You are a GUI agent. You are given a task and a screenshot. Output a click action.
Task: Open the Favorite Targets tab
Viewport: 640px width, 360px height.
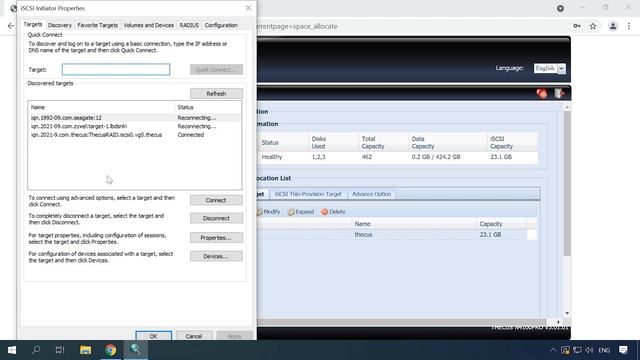tap(98, 25)
